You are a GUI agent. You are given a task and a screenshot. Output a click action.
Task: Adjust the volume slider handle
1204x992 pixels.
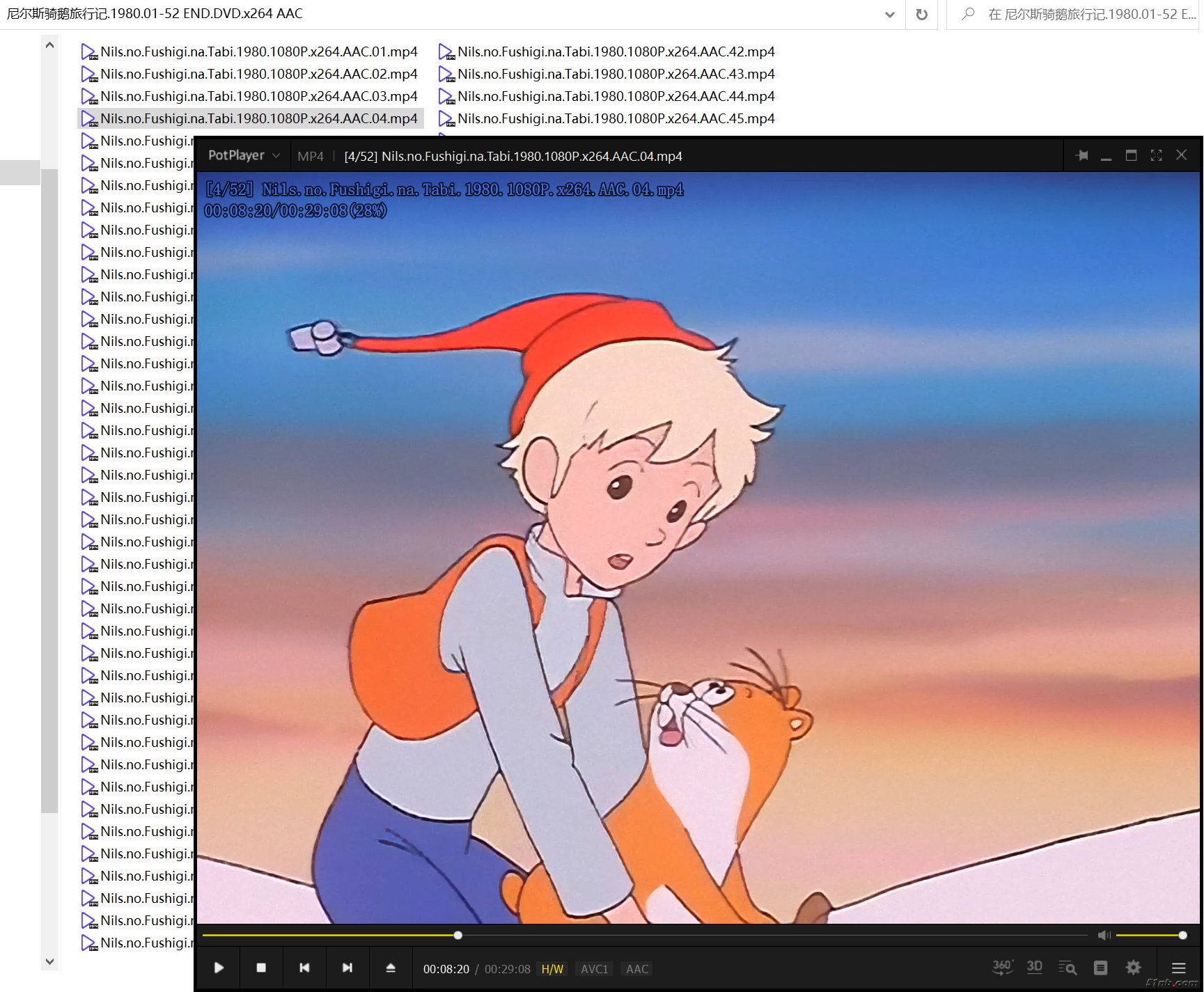[1182, 935]
